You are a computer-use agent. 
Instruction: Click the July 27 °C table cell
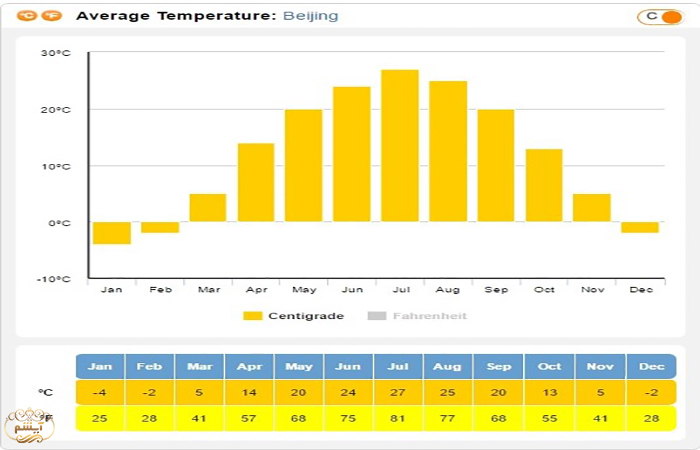tap(399, 392)
